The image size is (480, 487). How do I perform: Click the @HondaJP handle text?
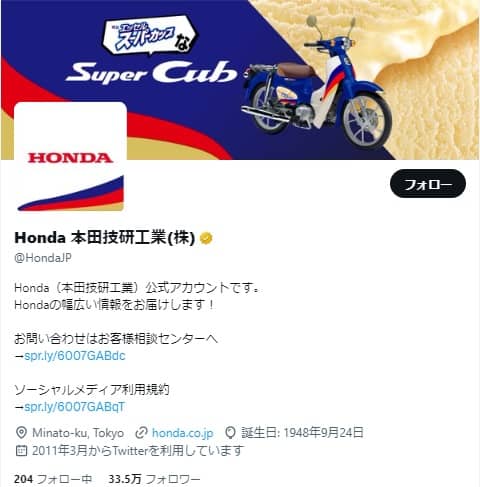pyautogui.click(x=43, y=258)
